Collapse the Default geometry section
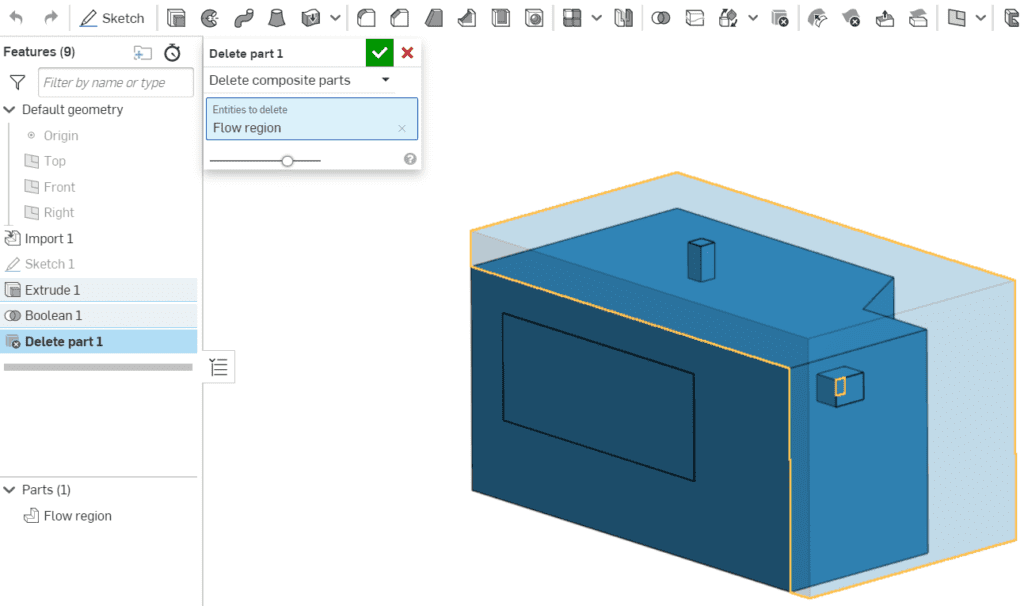The width and height of the screenshot is (1024, 606). coord(12,109)
